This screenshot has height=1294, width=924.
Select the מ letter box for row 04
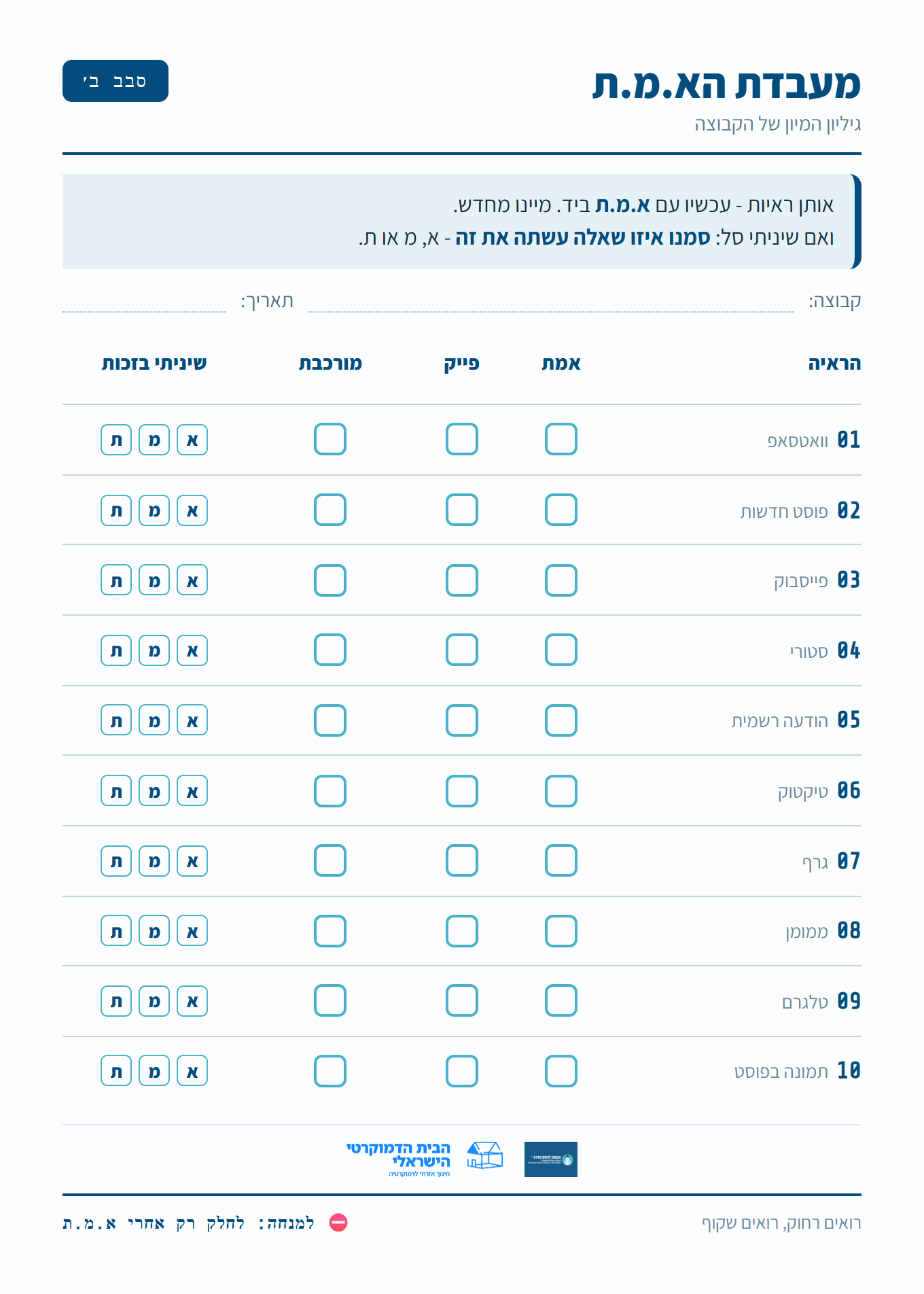[x=154, y=650]
